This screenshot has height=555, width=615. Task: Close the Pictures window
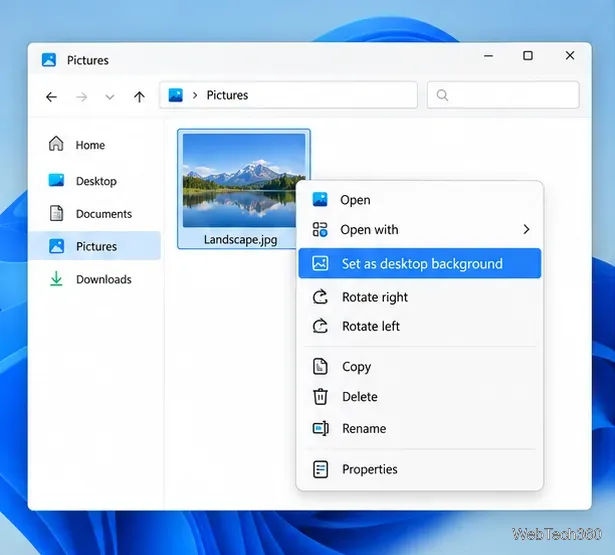[570, 55]
